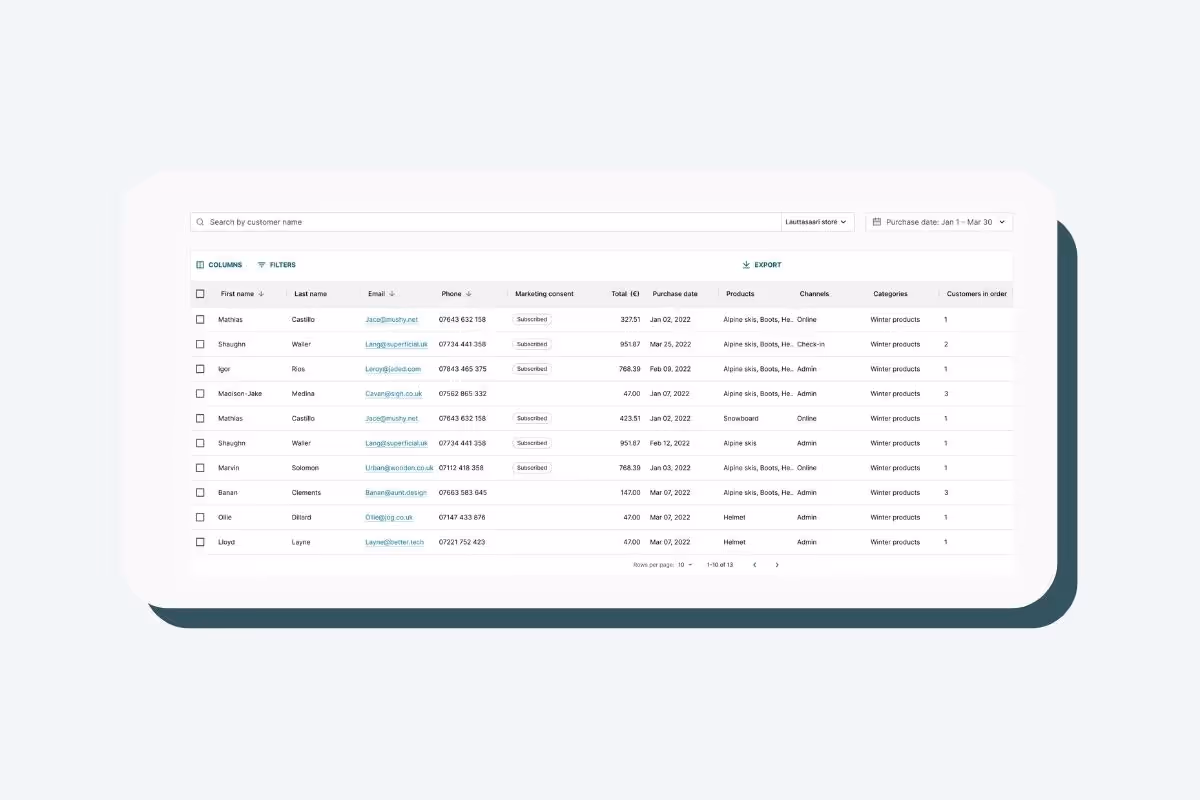This screenshot has height=800, width=1200.
Task: Click the Purchase date column header
Action: point(676,293)
